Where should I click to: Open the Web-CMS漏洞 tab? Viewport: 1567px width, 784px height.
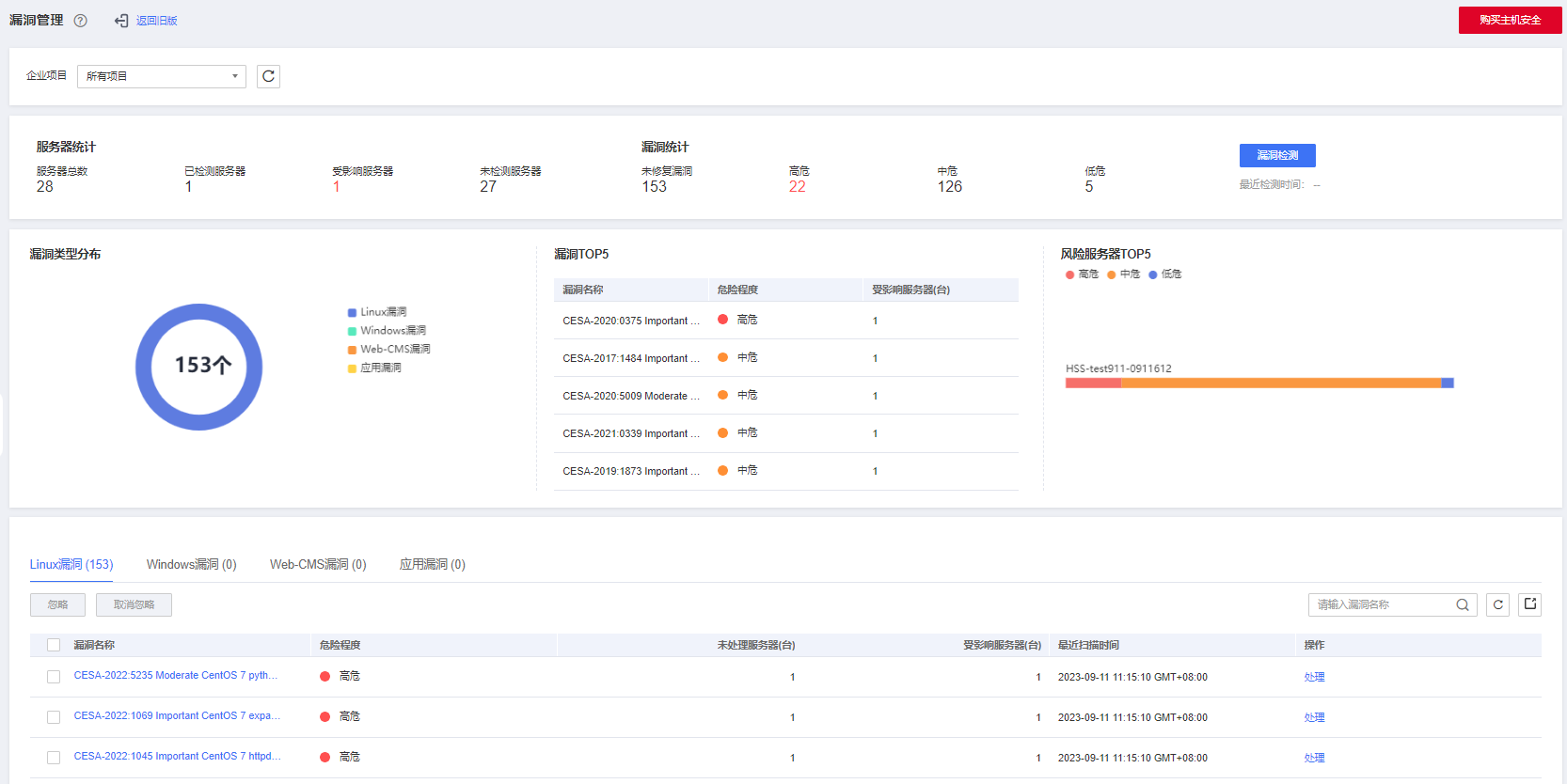point(318,564)
